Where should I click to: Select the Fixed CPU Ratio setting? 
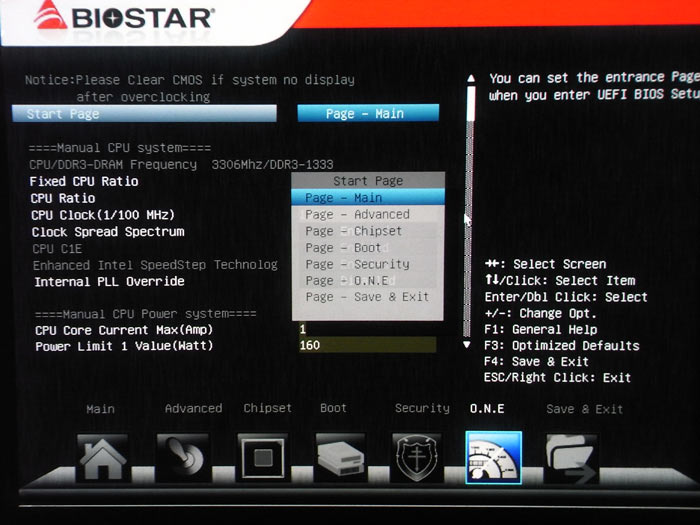pos(84,181)
